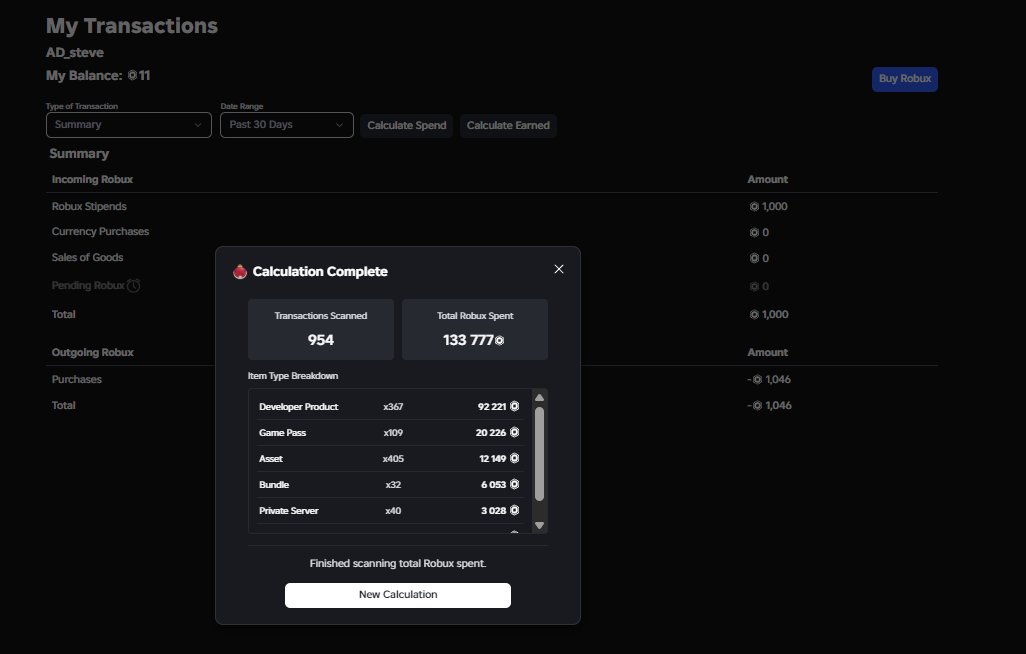Select the Game Pass breakdown row

(x=391, y=432)
